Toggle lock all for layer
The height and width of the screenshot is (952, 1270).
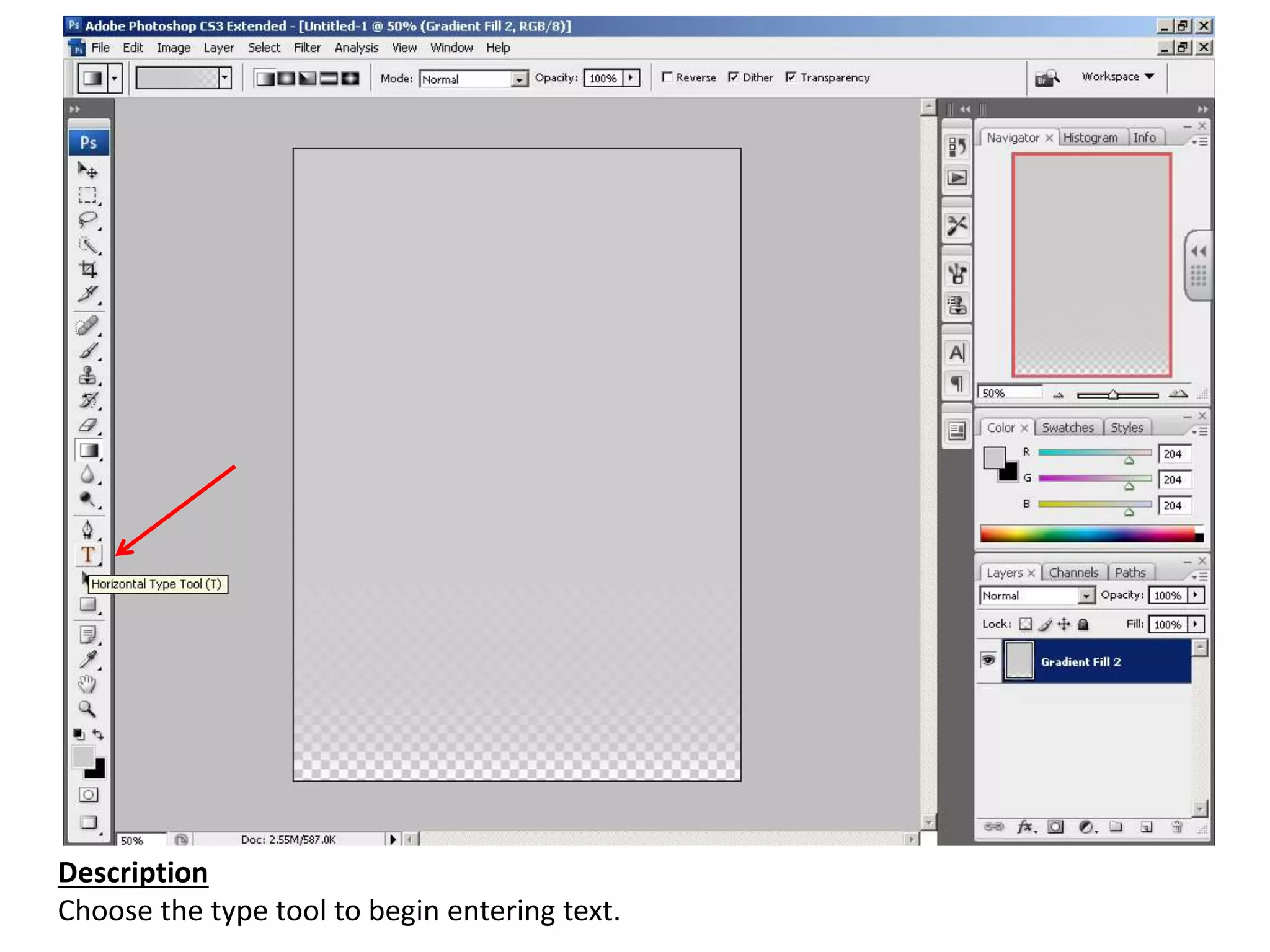coord(1083,624)
